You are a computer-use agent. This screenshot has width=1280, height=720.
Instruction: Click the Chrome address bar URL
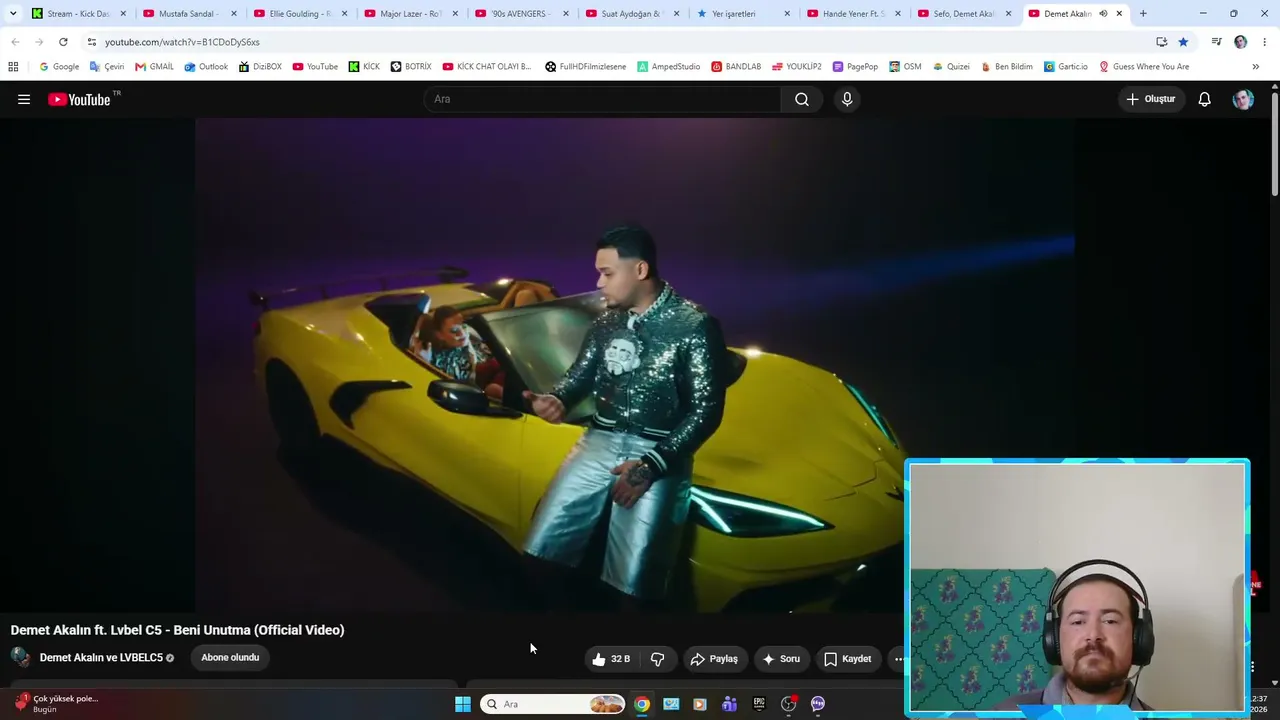[x=182, y=42]
